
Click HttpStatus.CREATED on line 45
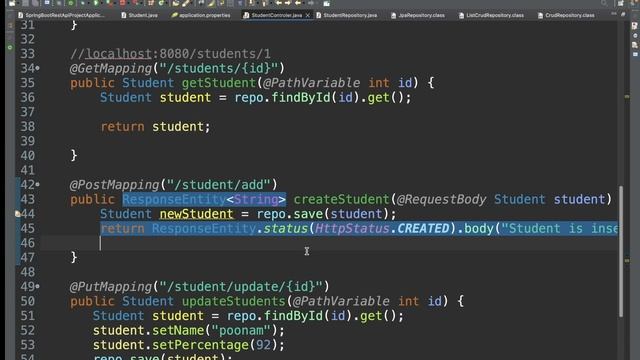(x=382, y=229)
